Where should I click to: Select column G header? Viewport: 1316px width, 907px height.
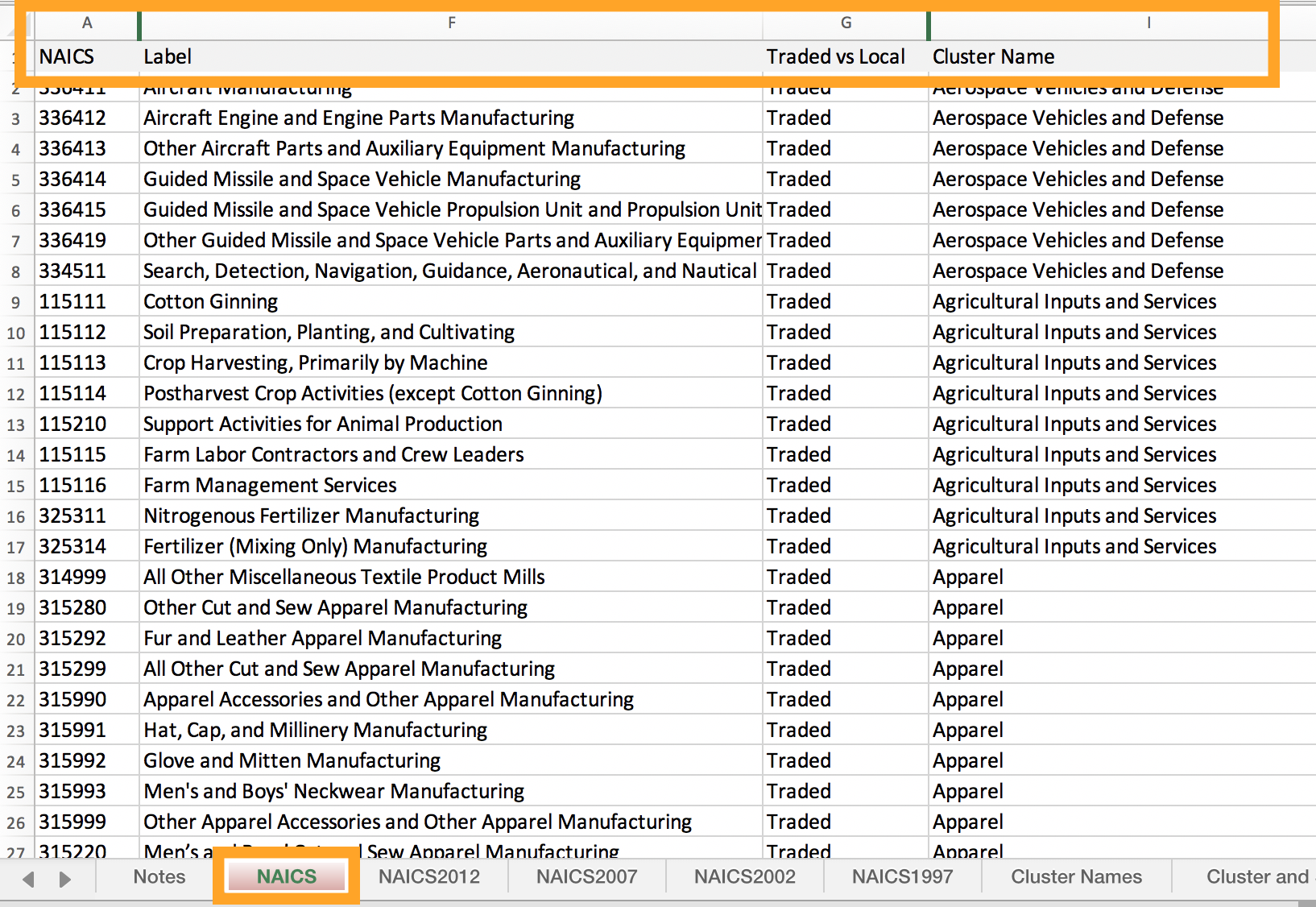846,23
